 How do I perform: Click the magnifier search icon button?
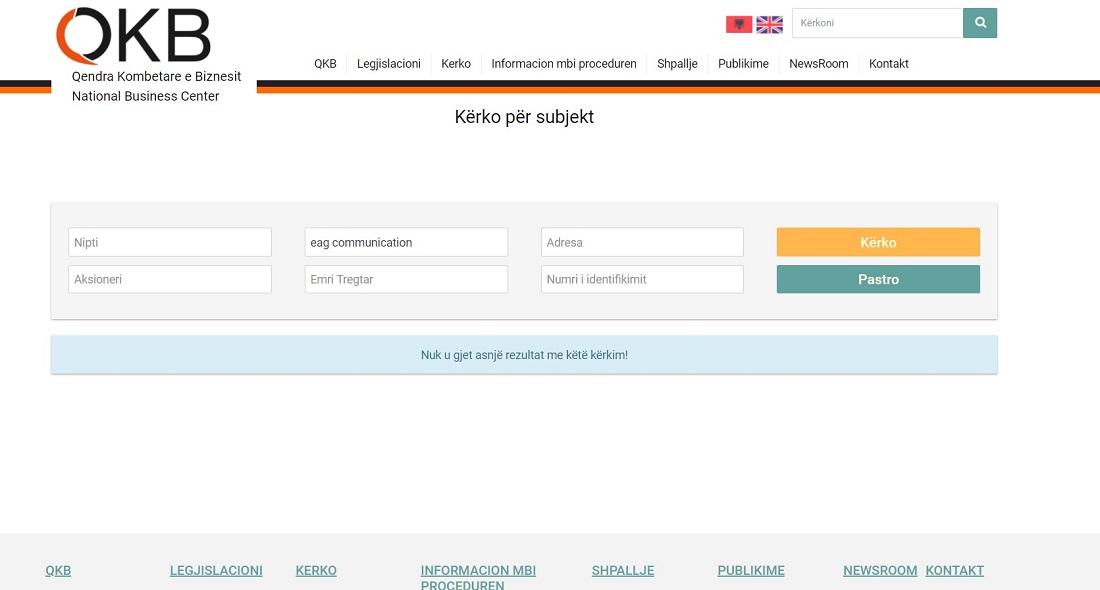[980, 23]
